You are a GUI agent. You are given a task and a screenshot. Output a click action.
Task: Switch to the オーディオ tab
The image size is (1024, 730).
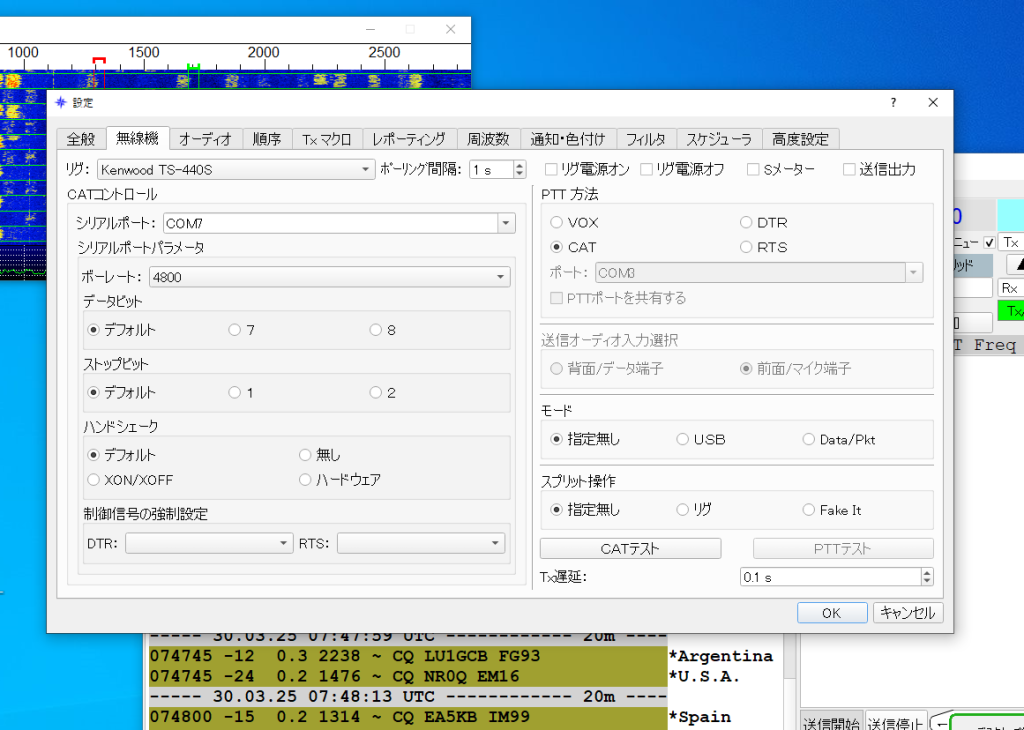point(205,139)
